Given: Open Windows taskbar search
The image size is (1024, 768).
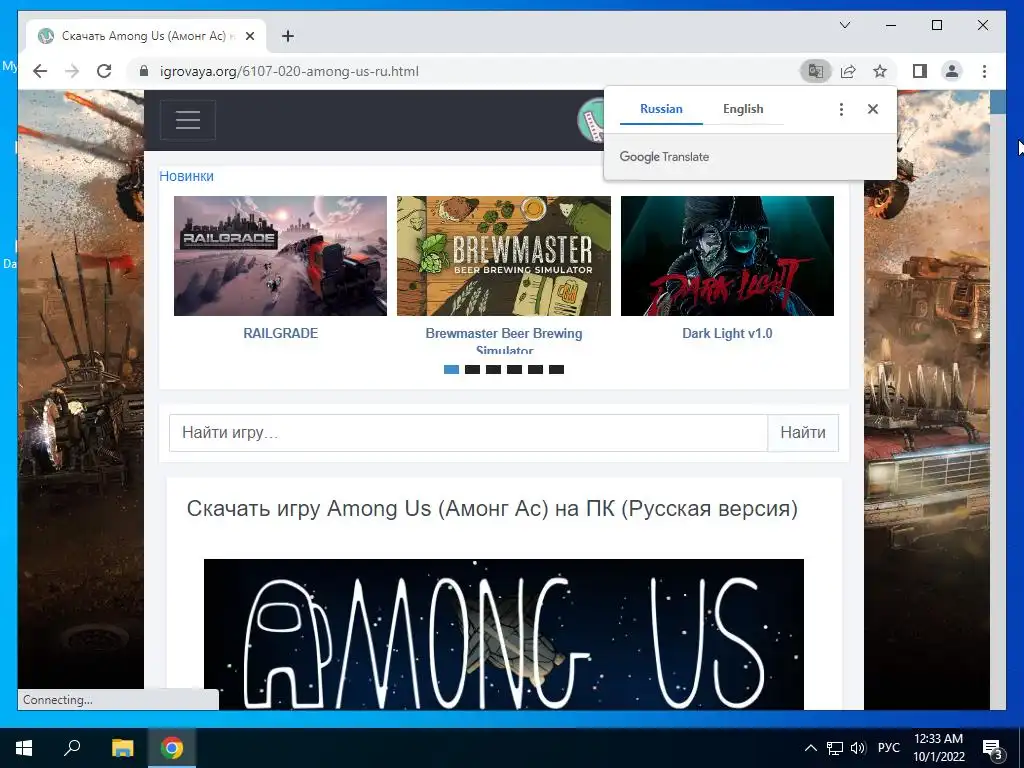Looking at the screenshot, I should [x=72, y=748].
